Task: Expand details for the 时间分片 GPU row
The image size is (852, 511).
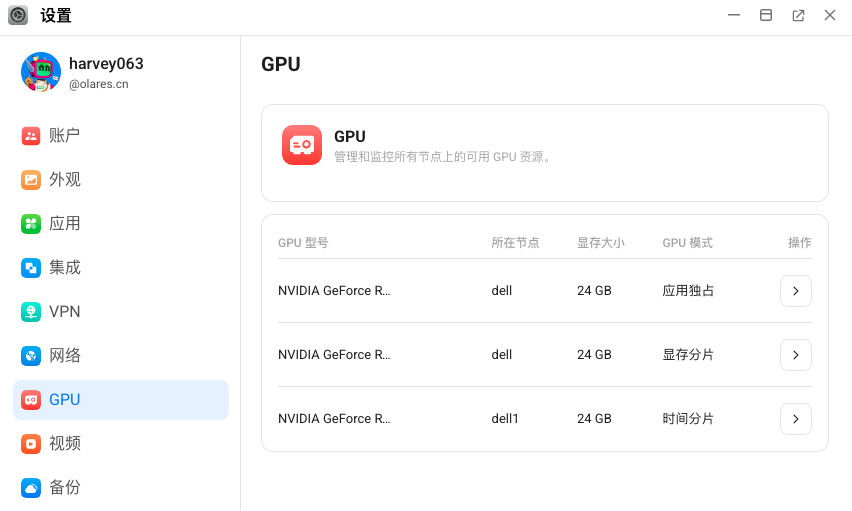Action: (x=795, y=419)
